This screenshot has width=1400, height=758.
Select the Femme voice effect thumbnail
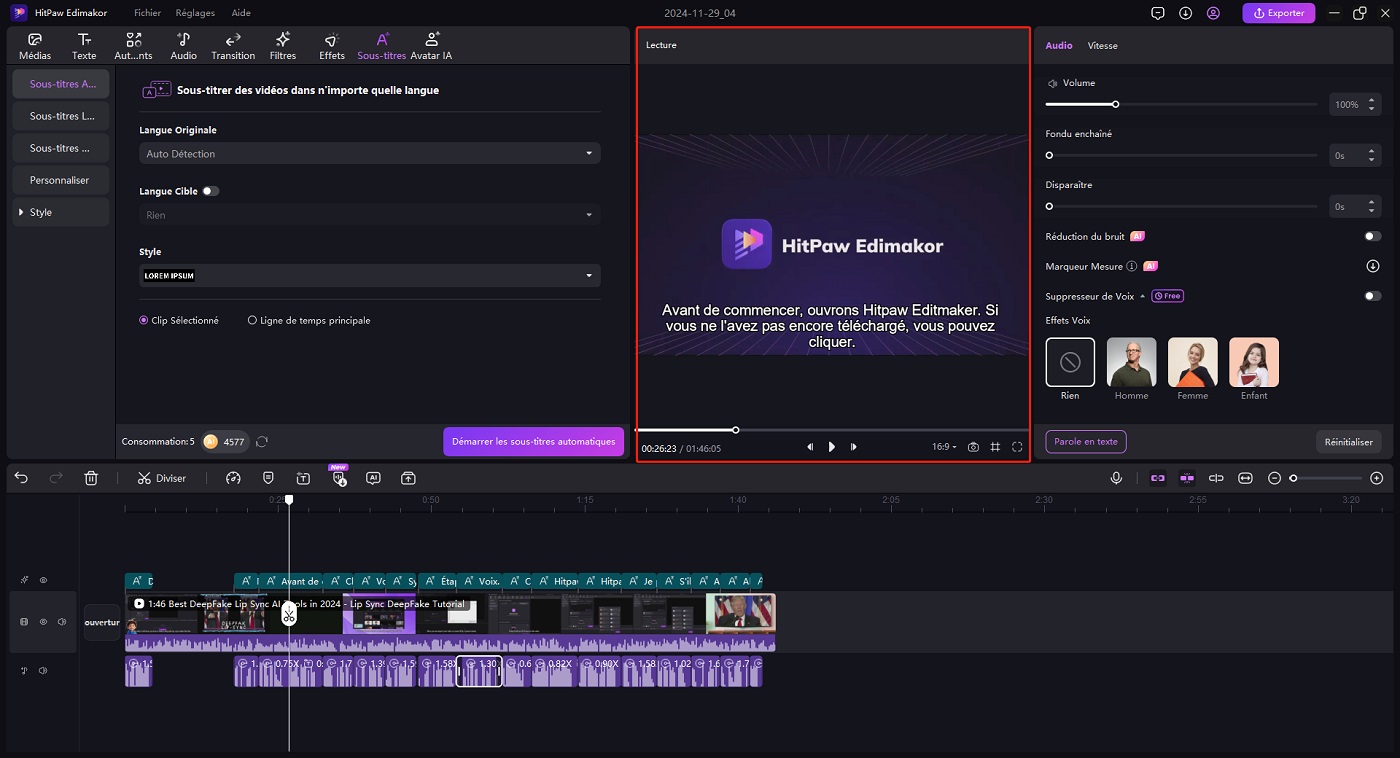coord(1192,362)
